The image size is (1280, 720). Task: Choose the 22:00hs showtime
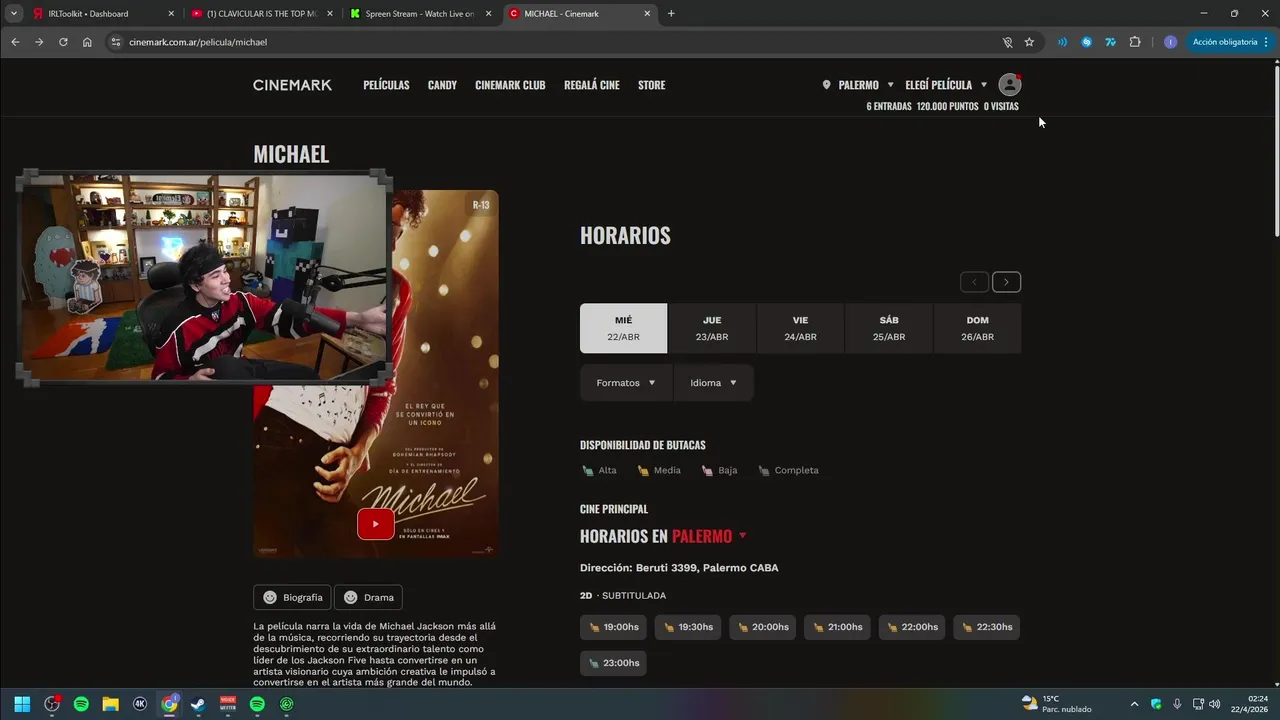[x=912, y=627]
